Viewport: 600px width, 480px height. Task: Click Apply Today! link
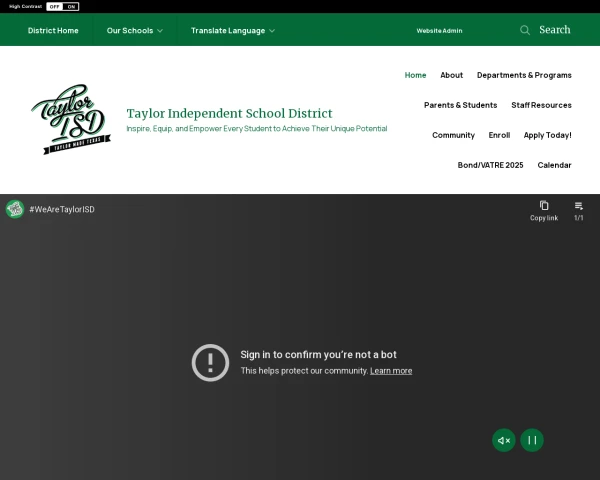[548, 135]
